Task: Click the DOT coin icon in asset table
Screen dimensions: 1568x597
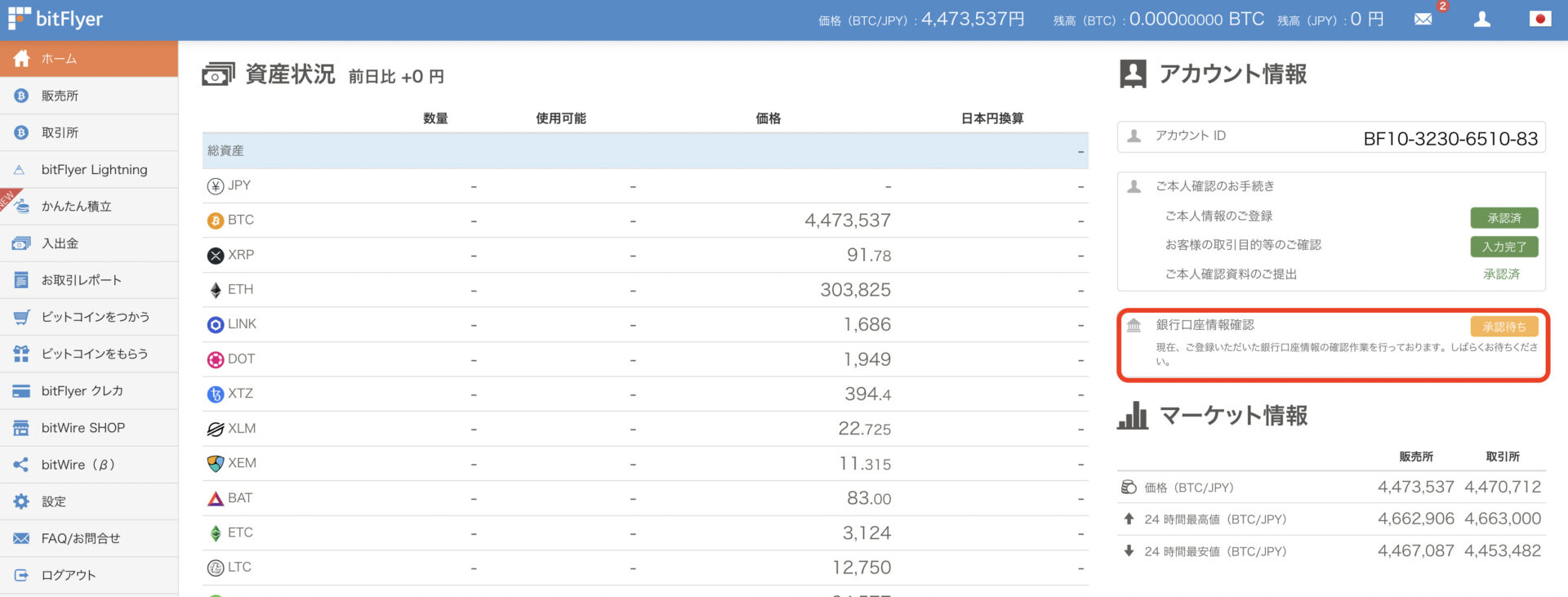Action: 216,359
